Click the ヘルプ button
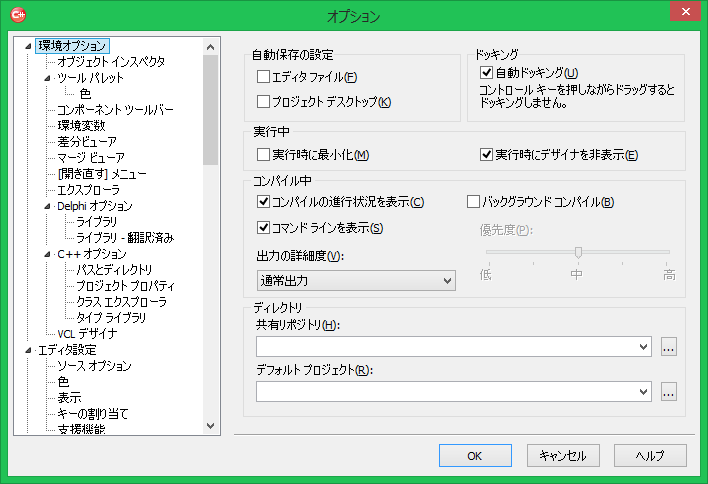 pos(650,455)
